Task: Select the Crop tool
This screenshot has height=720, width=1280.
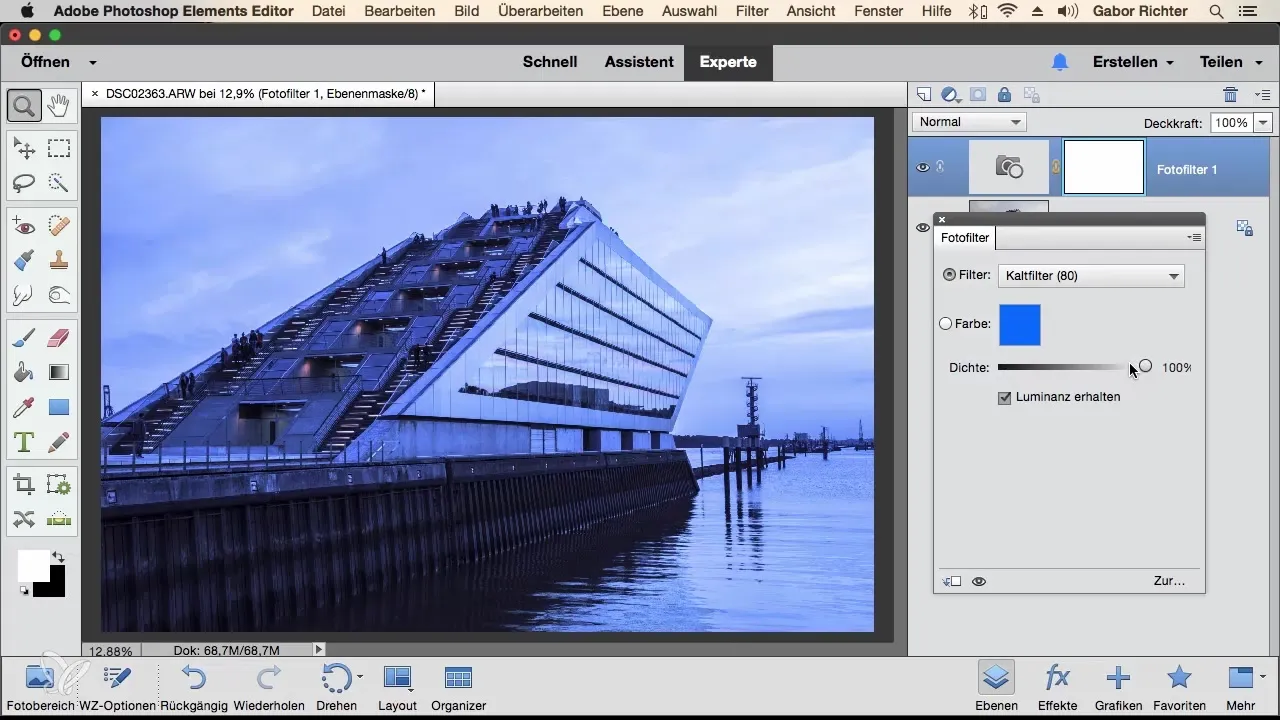Action: coord(24,485)
